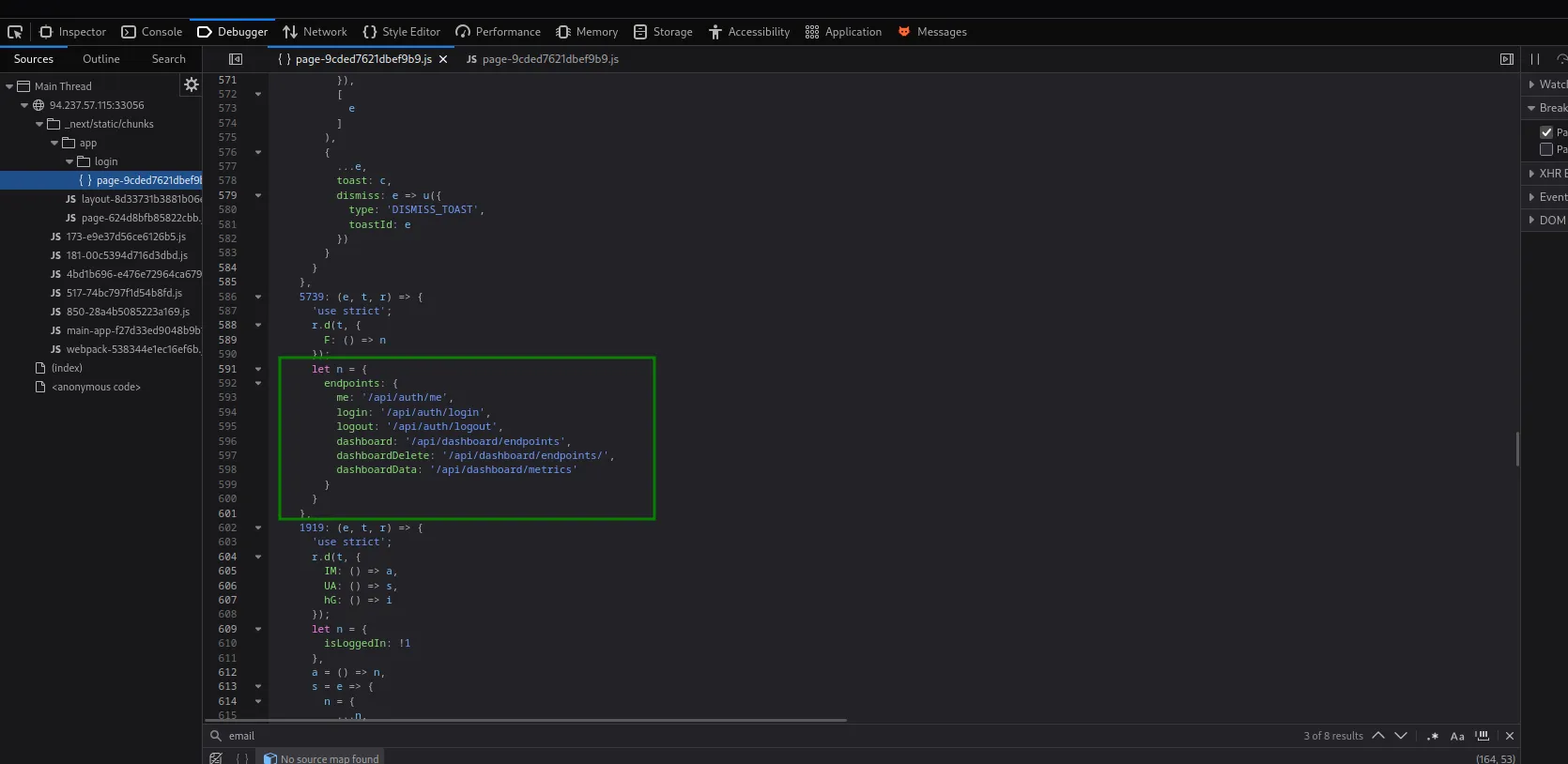The width and height of the screenshot is (1568, 764).
Task: Open page-624d8bfb85822cbb source file
Action: coord(133,218)
